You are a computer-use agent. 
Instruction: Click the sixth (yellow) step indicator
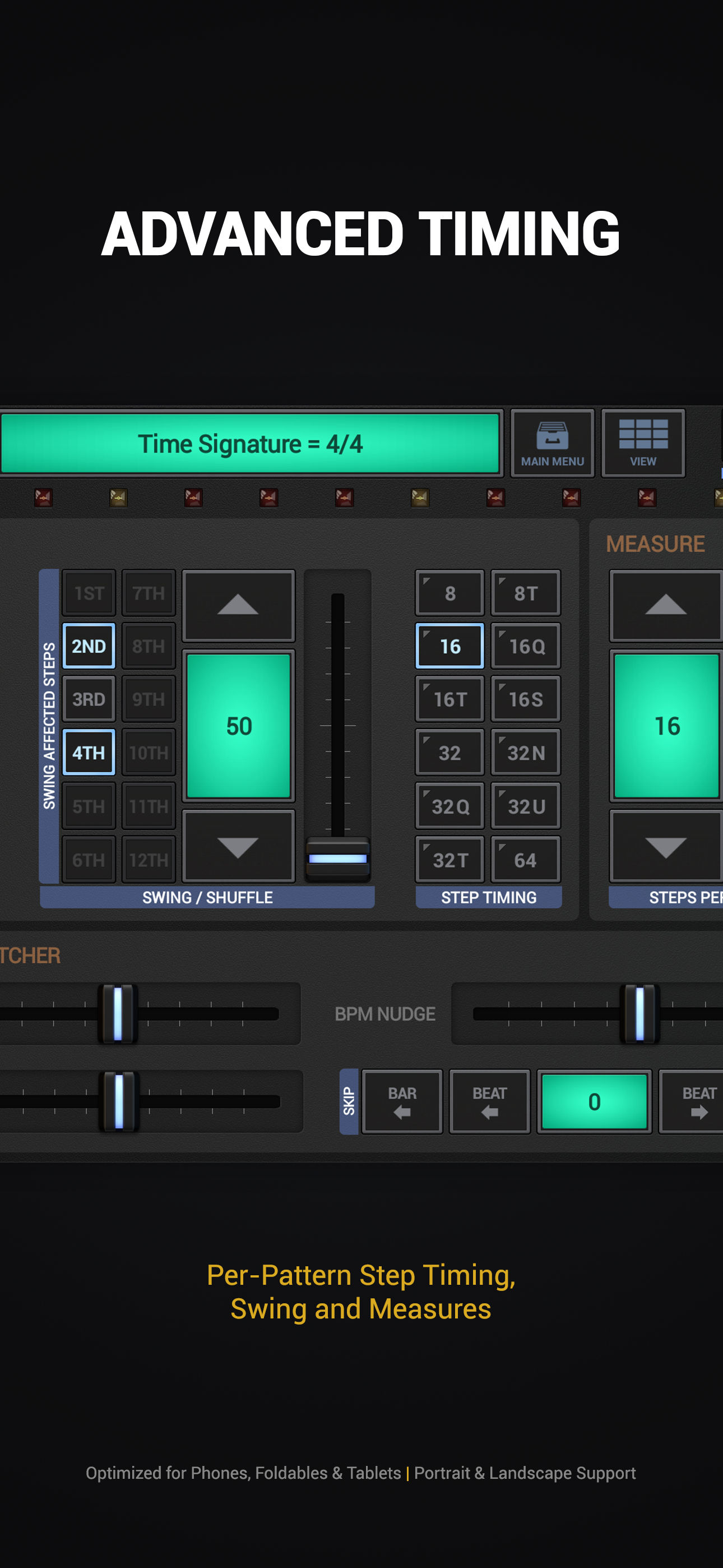420,498
